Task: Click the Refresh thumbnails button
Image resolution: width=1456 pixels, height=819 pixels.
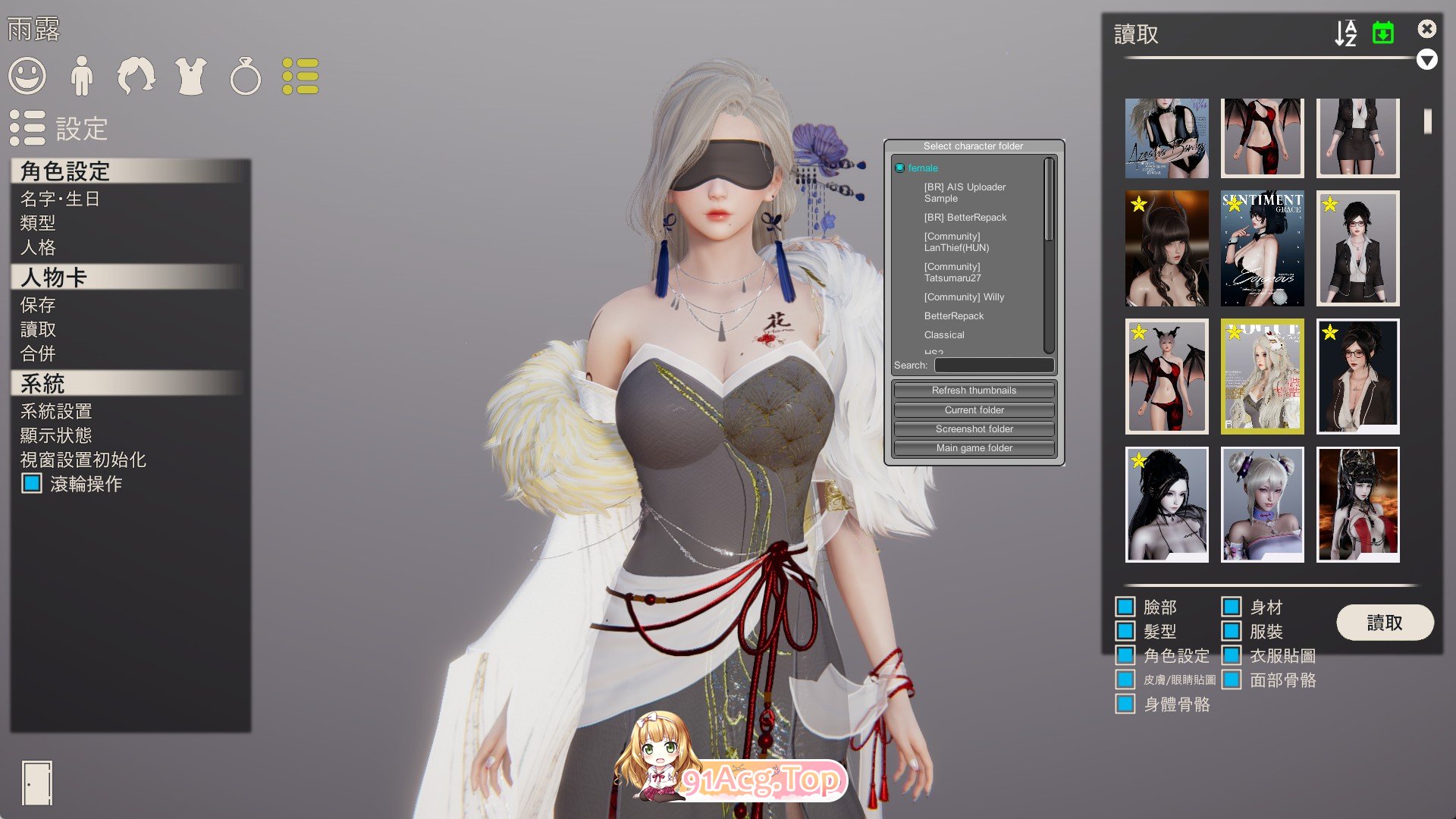Action: tap(974, 391)
